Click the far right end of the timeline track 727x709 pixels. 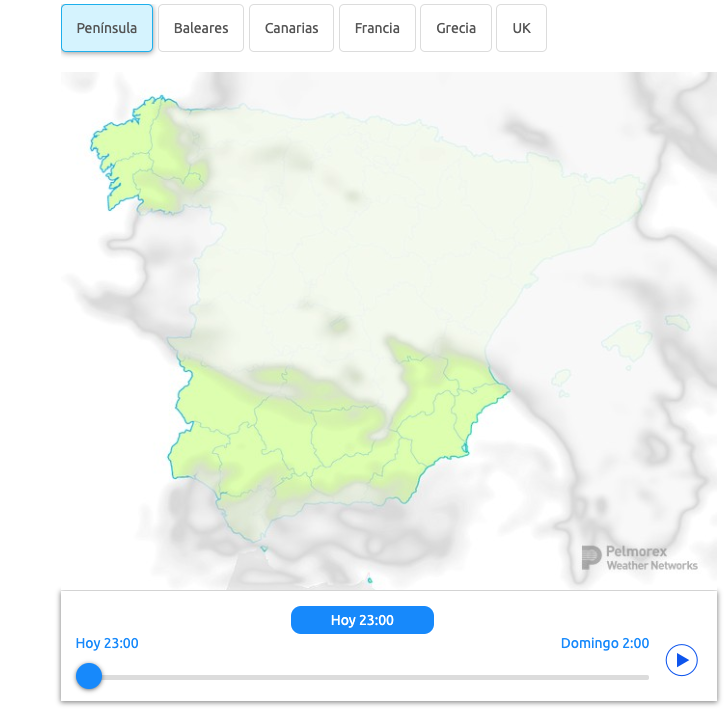pyautogui.click(x=646, y=677)
